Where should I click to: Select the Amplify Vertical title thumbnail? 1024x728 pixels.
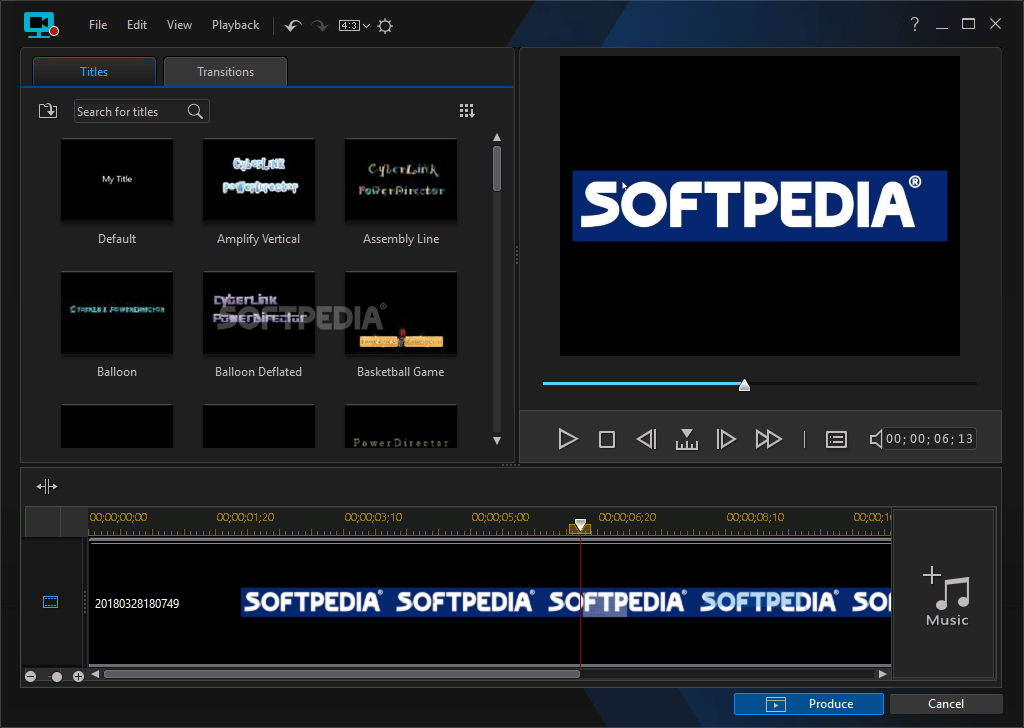pyautogui.click(x=259, y=180)
